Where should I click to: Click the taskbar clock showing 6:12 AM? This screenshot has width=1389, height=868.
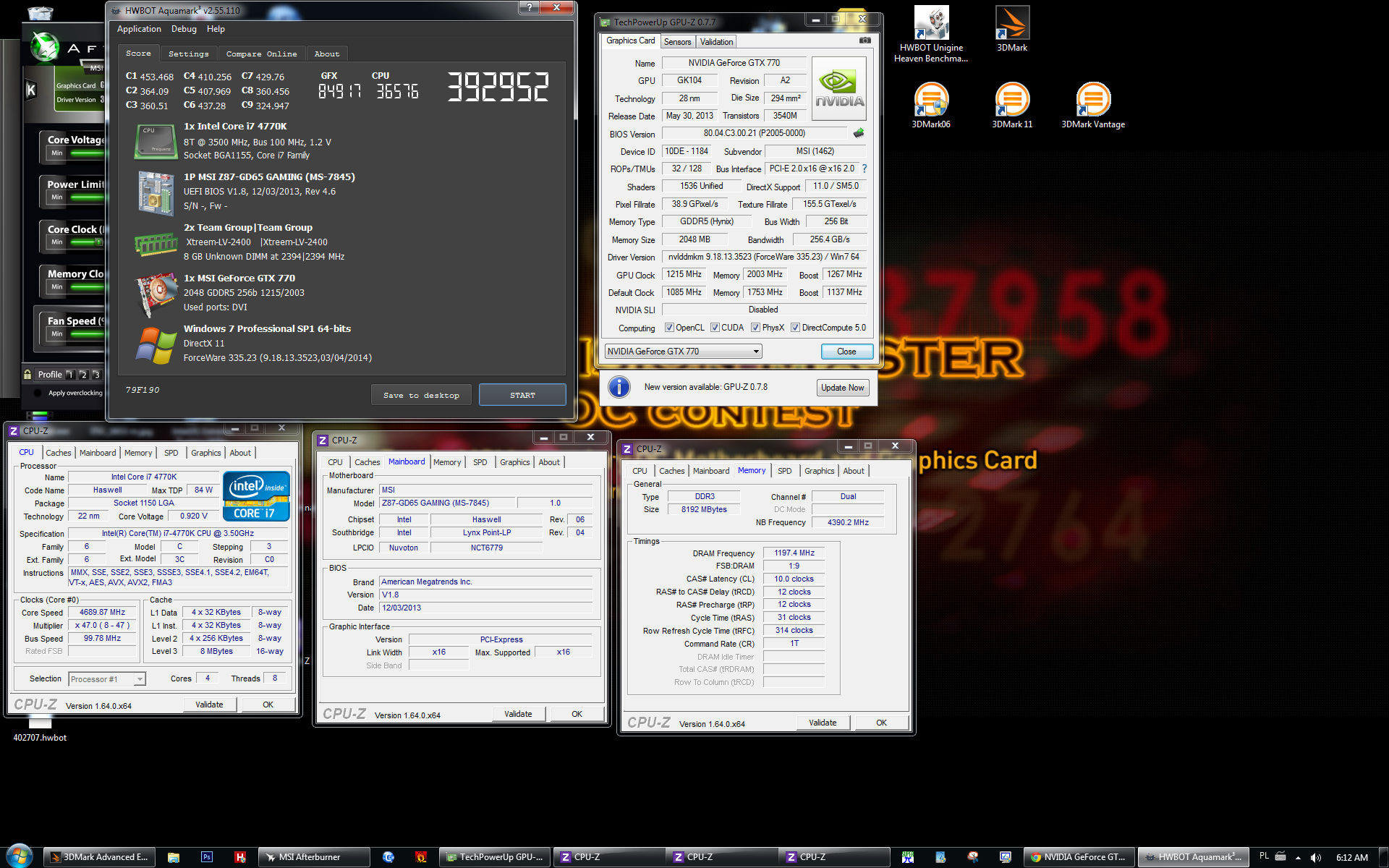coord(1351,857)
